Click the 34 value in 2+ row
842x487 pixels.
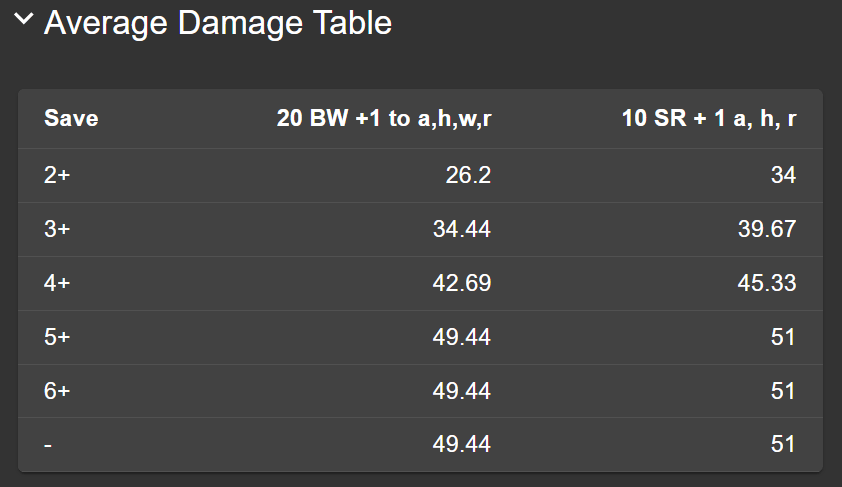784,176
